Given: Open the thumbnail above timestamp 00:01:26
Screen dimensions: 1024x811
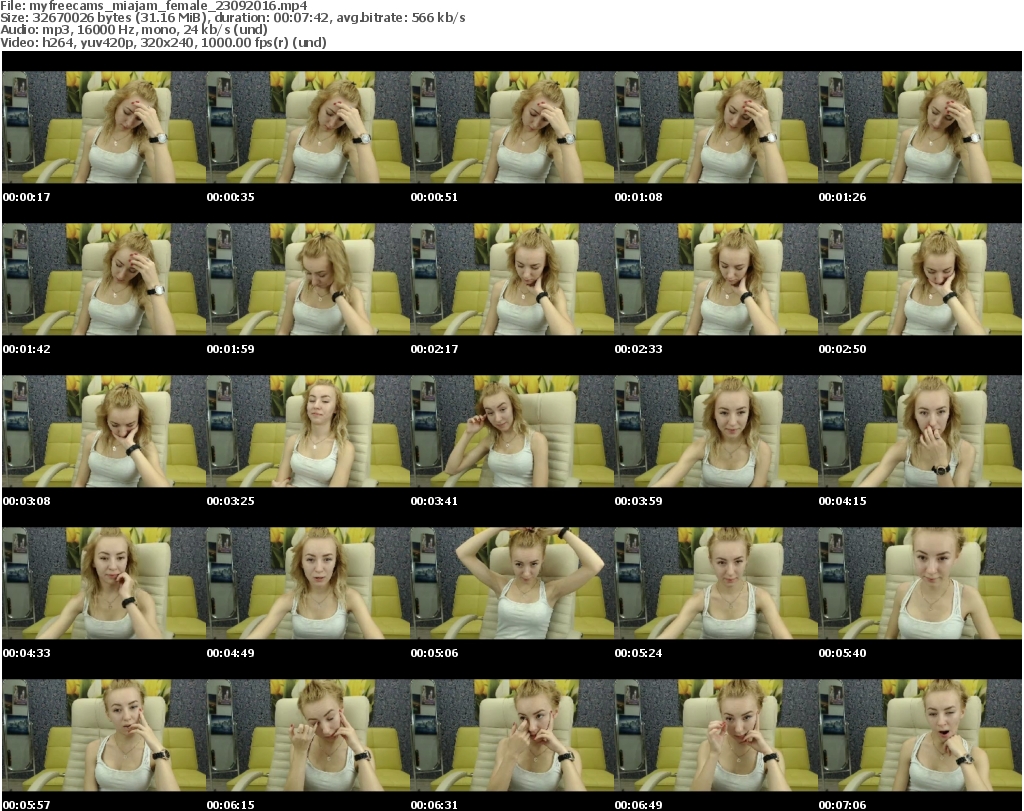Looking at the screenshot, I should tap(919, 127).
